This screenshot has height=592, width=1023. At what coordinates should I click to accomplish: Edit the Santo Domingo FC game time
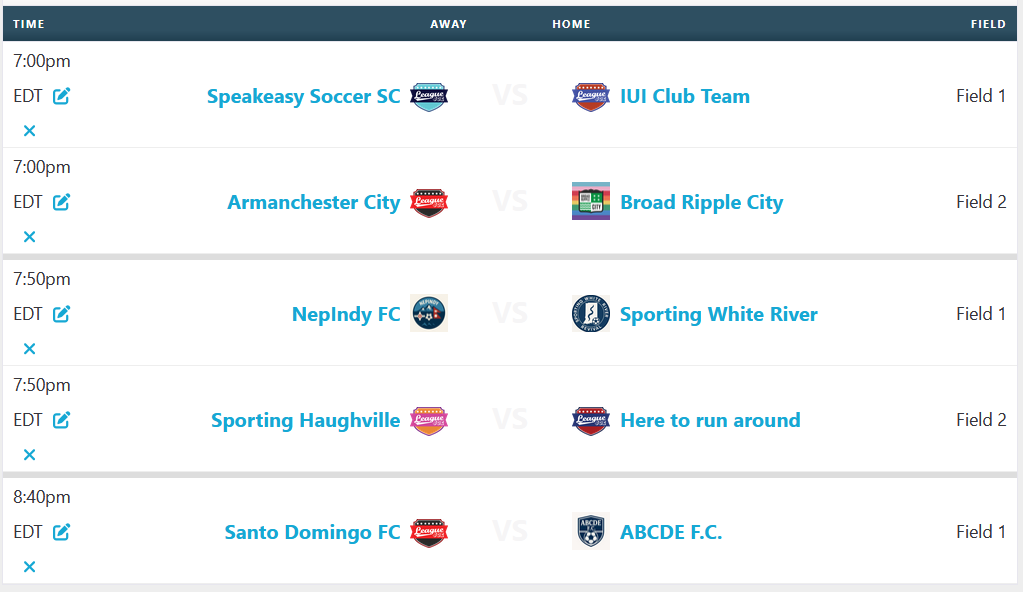61,532
